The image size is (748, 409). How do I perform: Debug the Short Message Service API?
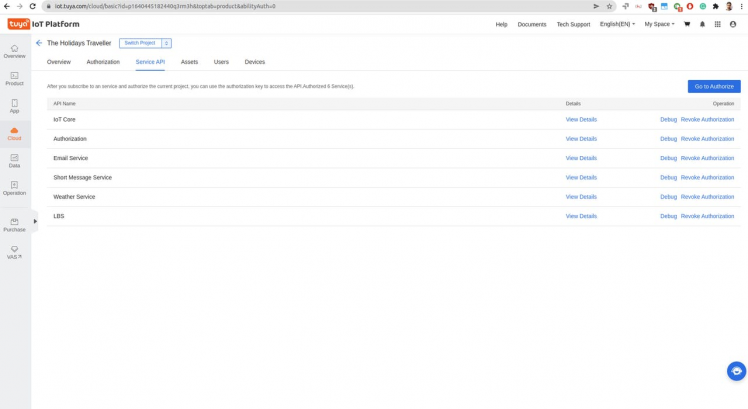[668, 178]
